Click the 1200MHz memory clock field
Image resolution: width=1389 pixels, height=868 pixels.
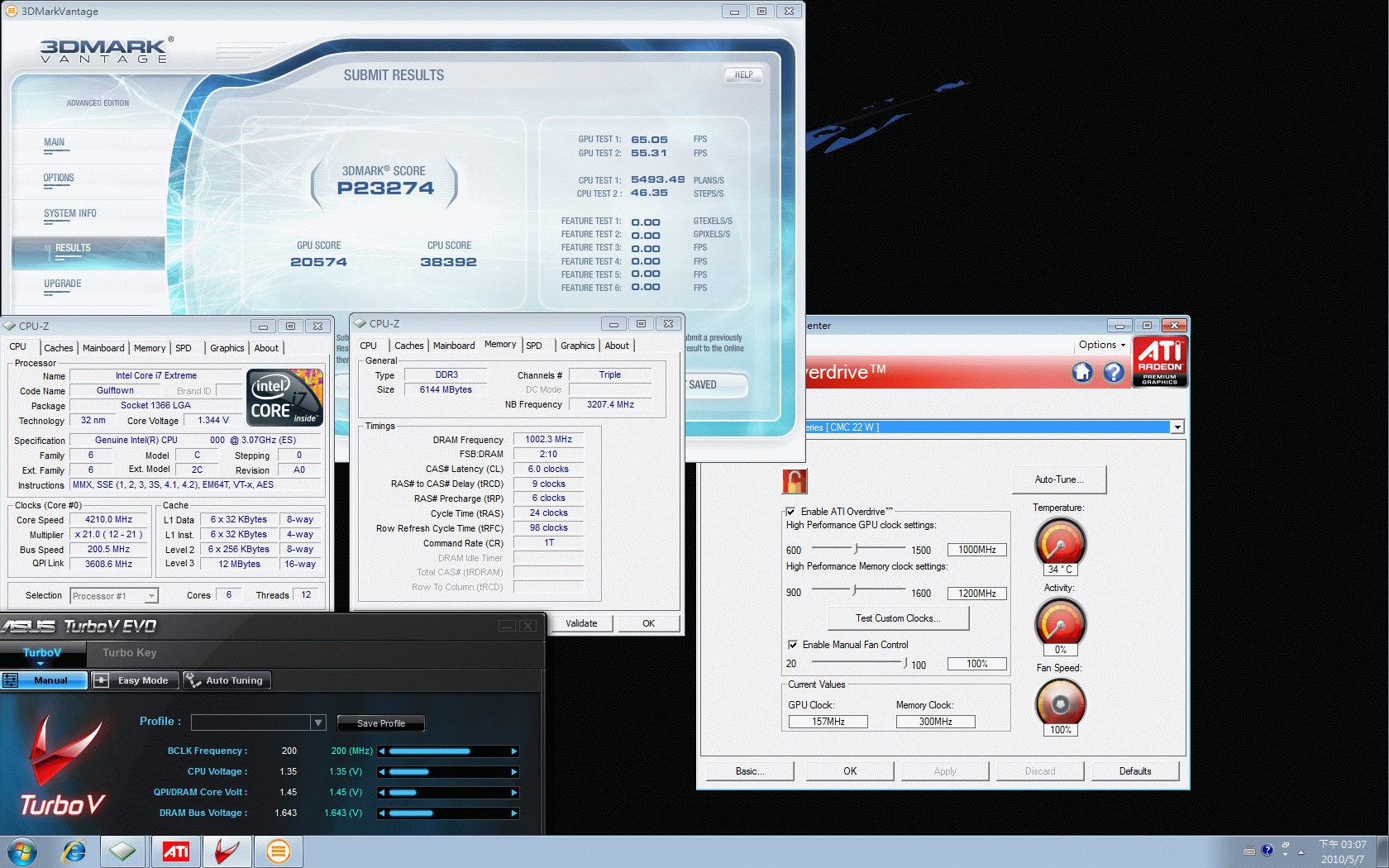coord(977,594)
